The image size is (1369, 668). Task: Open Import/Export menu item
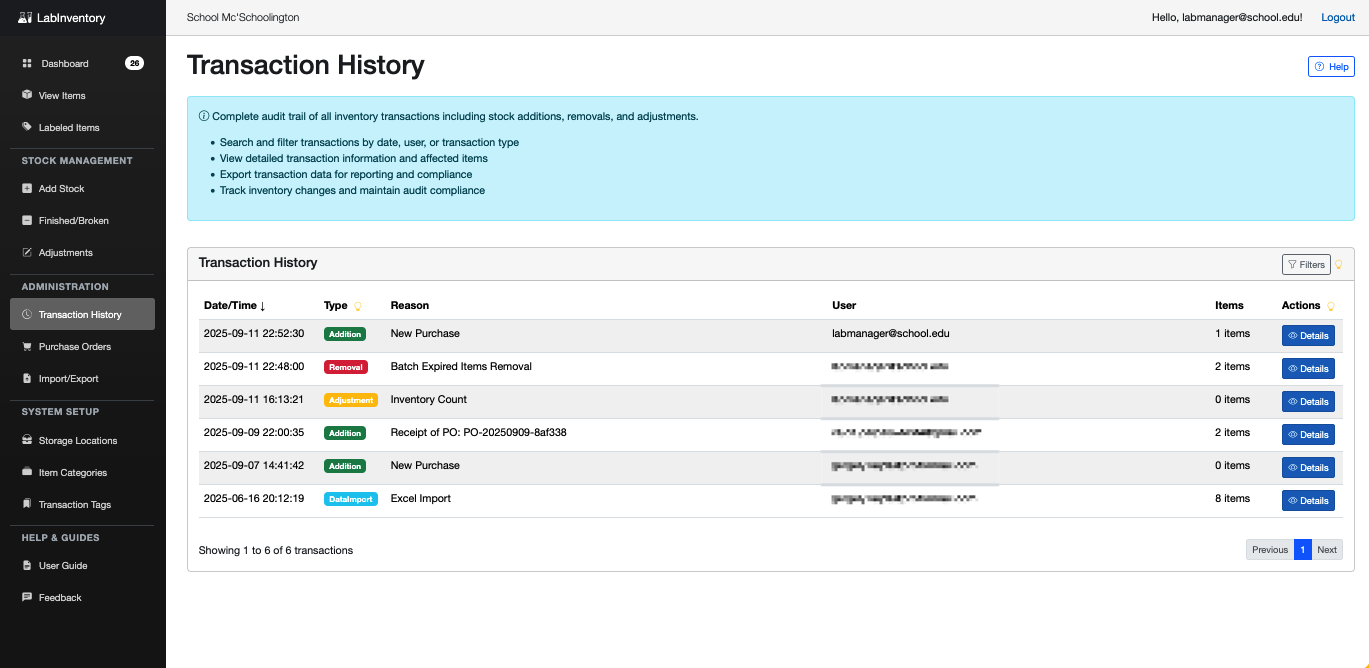point(68,379)
